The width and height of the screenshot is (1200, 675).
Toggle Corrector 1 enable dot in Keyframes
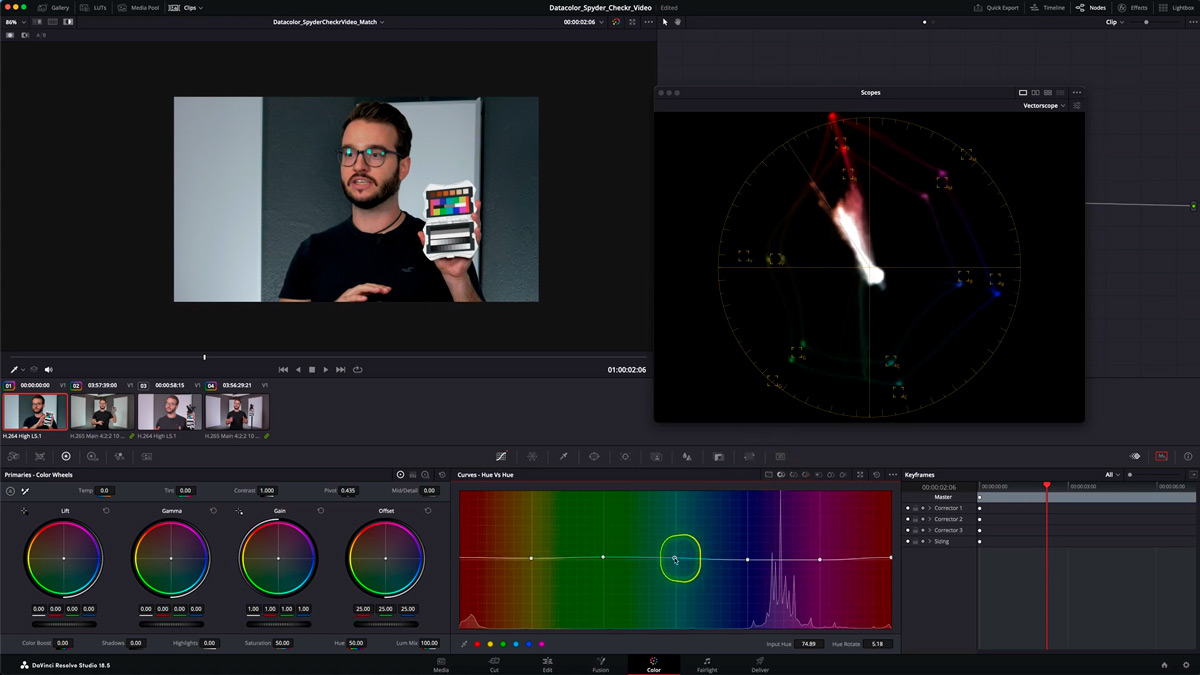click(x=908, y=508)
